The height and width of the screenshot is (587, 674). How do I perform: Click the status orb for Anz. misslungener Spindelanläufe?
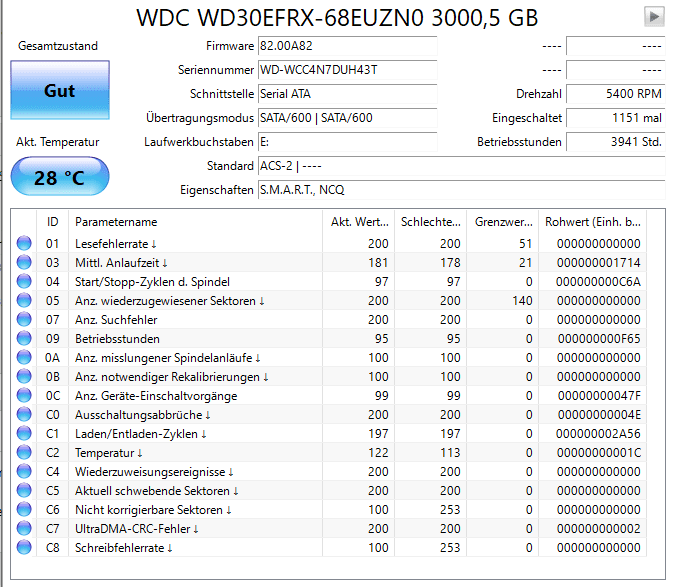pos(24,357)
